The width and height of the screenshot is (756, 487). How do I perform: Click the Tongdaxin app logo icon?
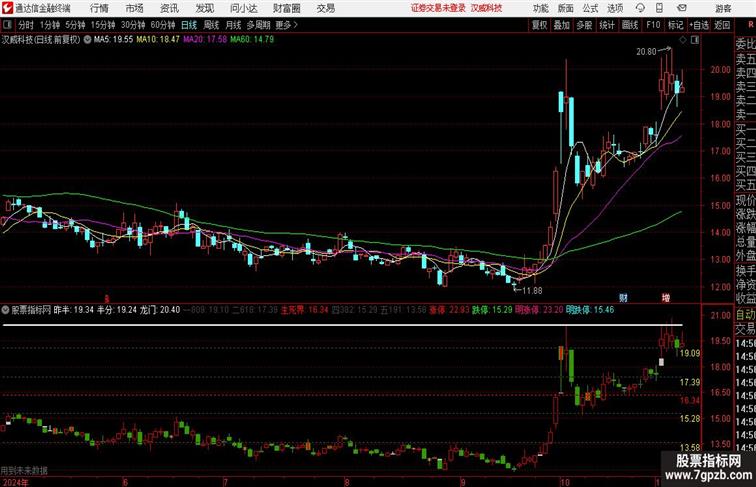click(7, 8)
